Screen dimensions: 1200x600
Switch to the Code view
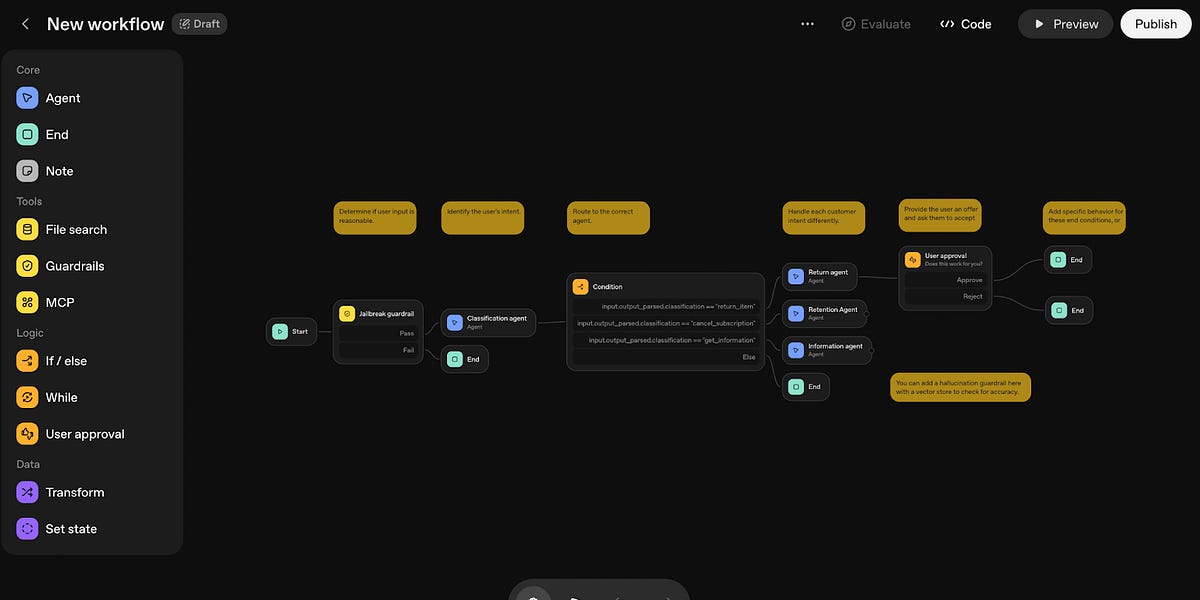coord(966,24)
